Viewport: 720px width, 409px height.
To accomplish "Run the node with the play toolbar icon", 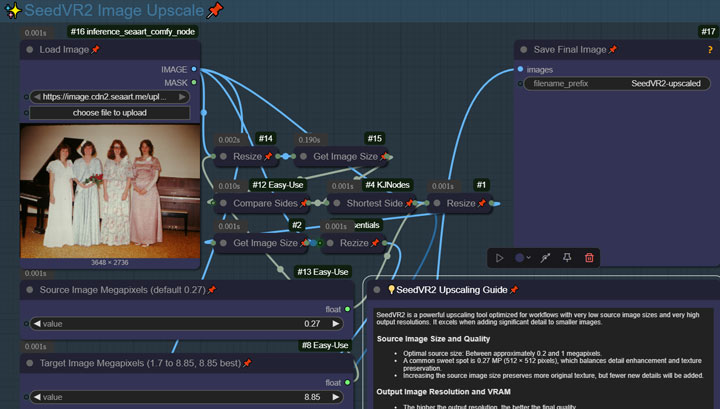I will (x=500, y=258).
